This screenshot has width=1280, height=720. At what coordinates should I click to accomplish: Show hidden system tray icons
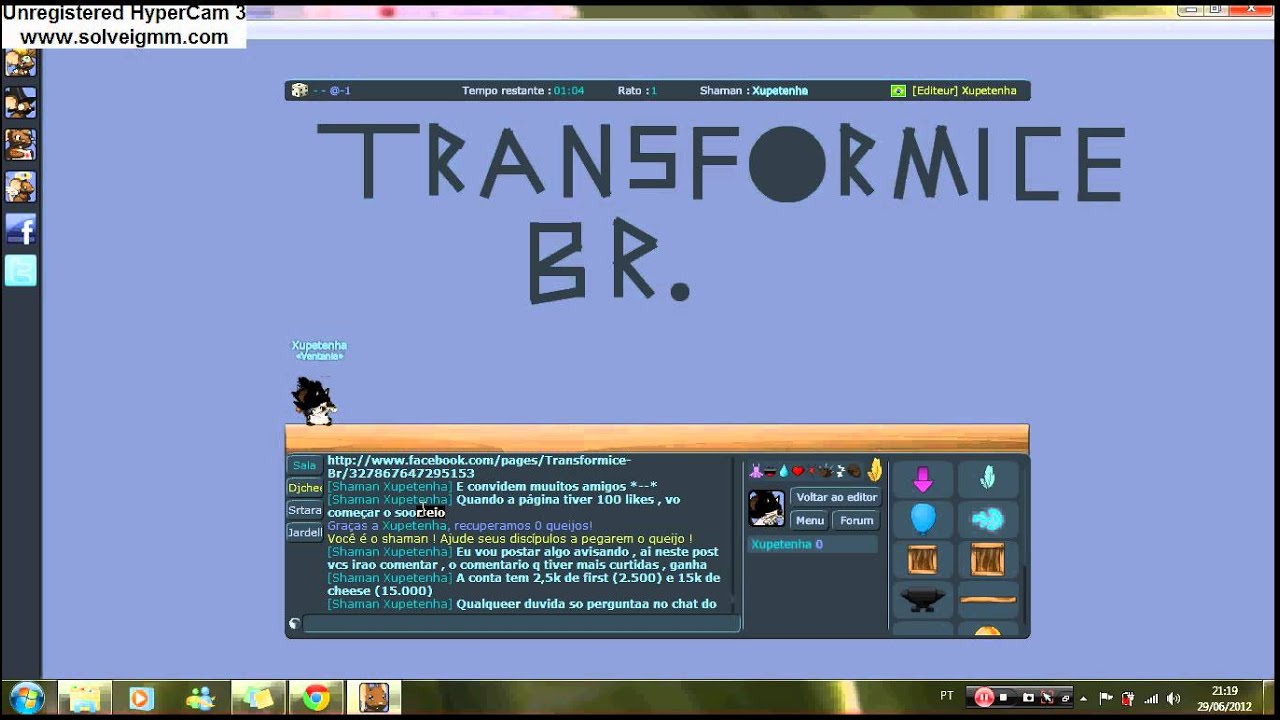1083,698
